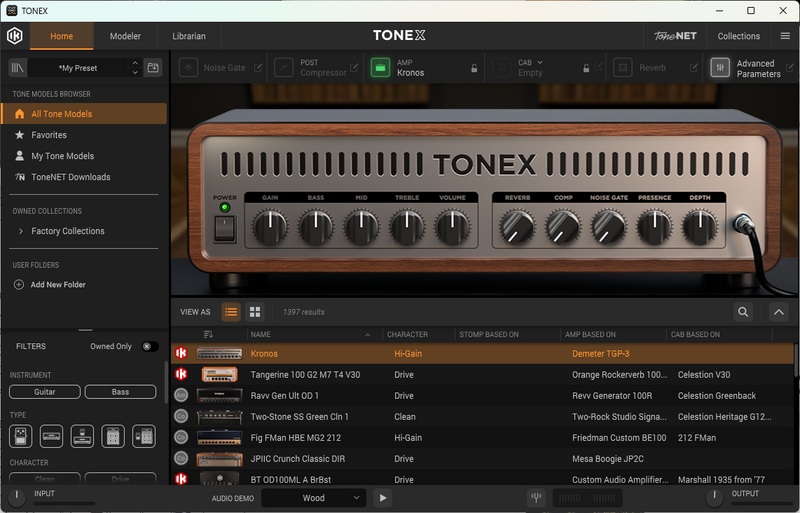Select Tangerine 100 G2 M7 T4 V30 row
800x513 pixels.
click(x=482, y=375)
